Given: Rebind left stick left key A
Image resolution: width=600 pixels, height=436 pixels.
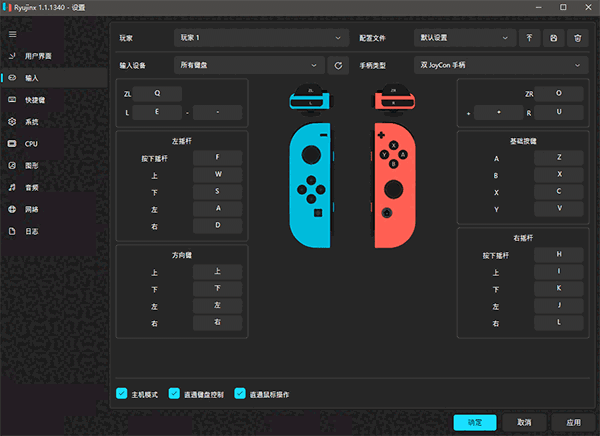Looking at the screenshot, I should [x=218, y=209].
